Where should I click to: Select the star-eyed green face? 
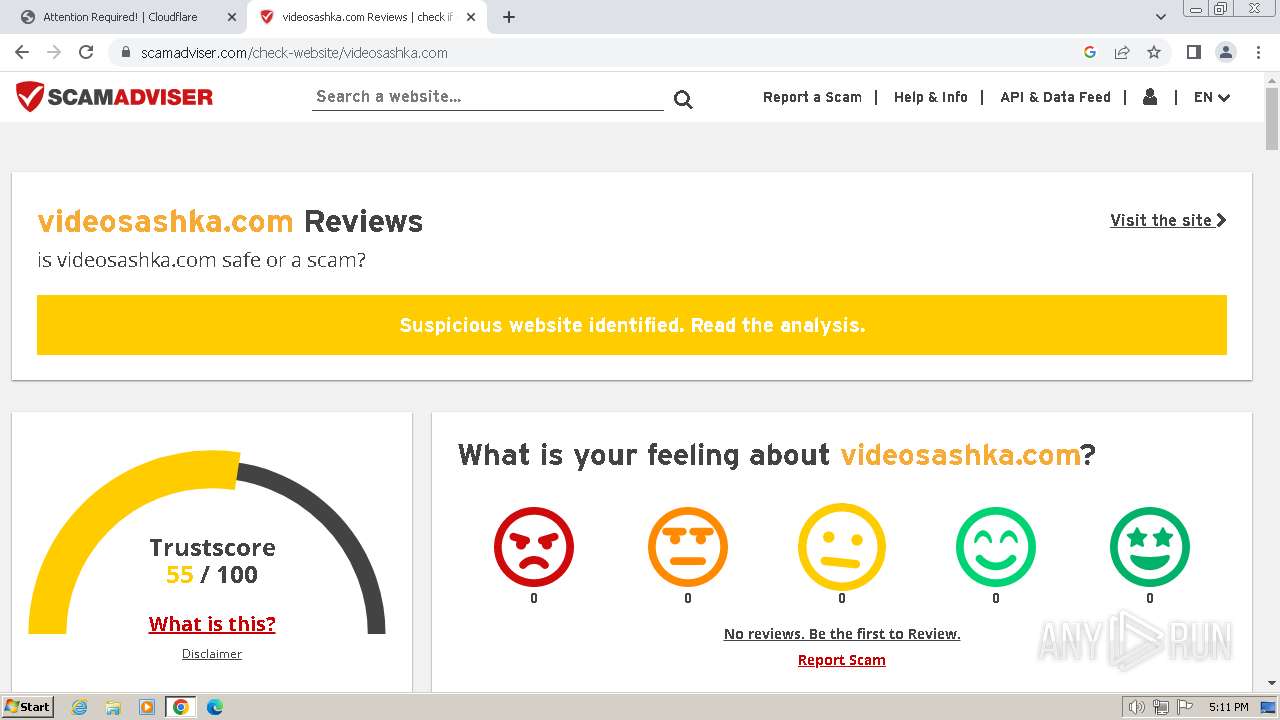click(1150, 546)
